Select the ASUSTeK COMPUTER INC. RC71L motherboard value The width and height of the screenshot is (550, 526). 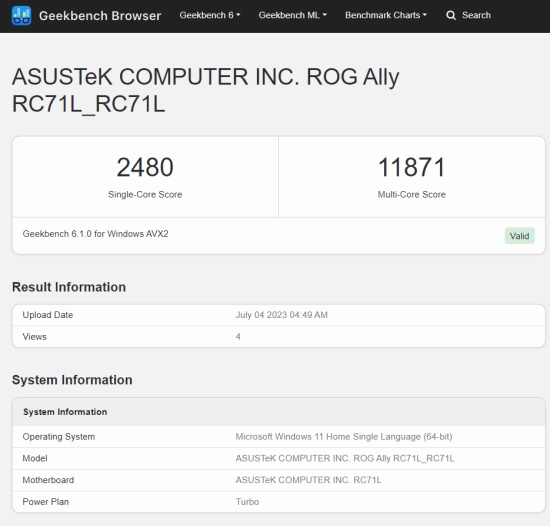(x=308, y=480)
